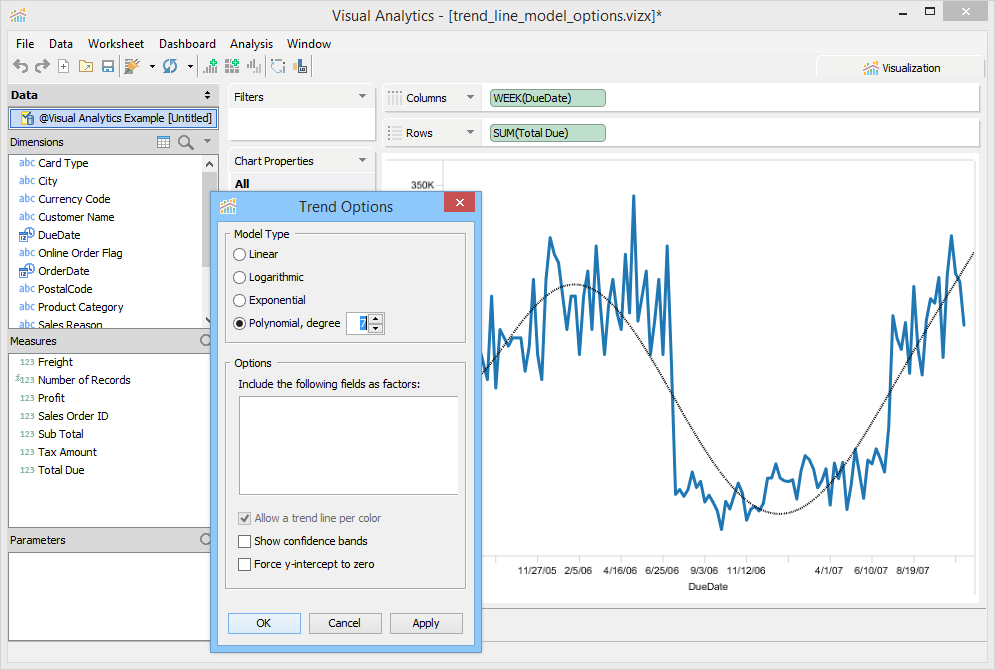
Task: Enable Show confidence bands checkbox
Action: point(244,541)
